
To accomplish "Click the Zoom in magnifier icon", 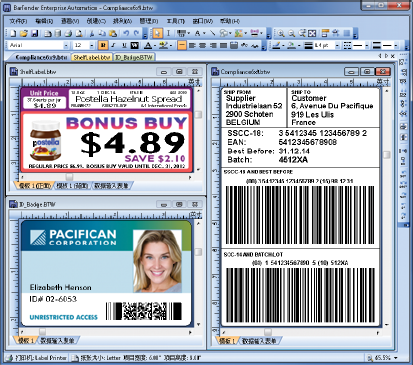I will tap(281, 33).
